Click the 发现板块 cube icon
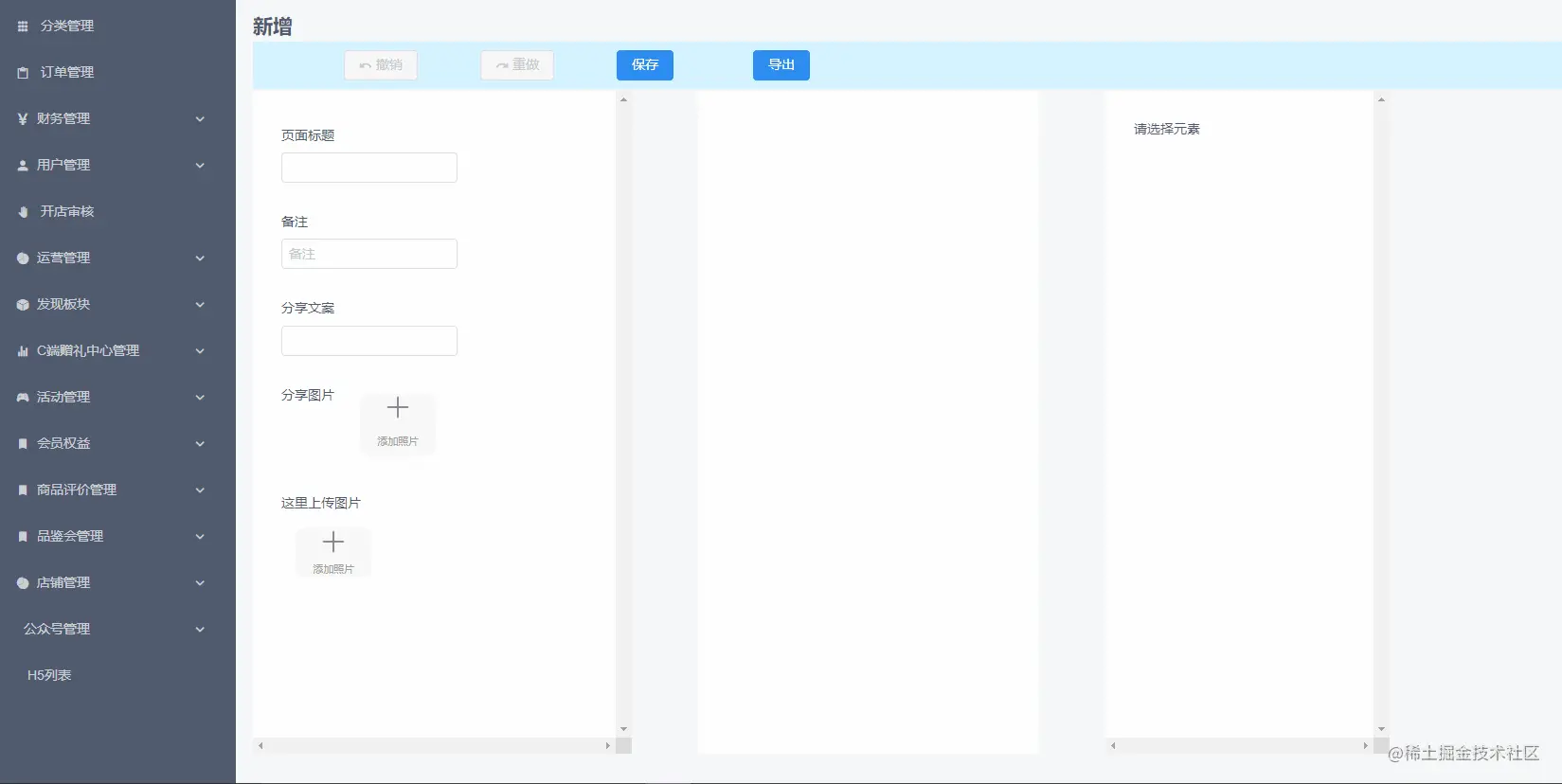 coord(23,305)
